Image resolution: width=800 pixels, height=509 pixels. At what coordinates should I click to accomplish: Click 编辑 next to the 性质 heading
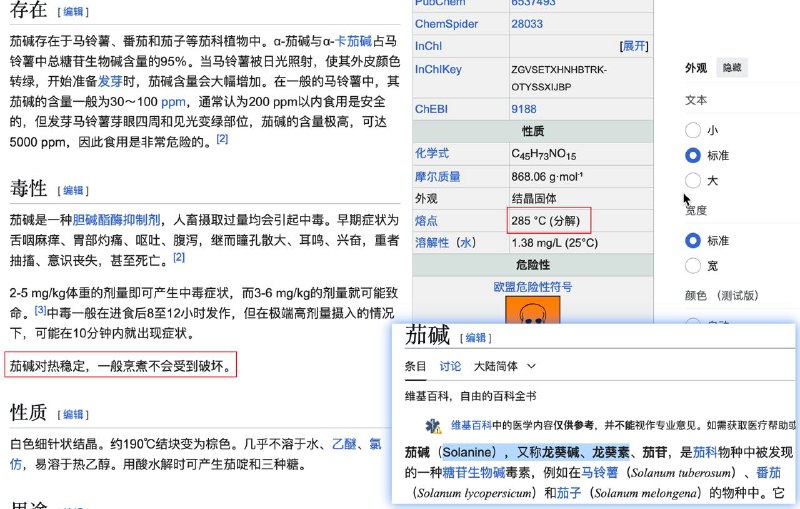pos(73,414)
